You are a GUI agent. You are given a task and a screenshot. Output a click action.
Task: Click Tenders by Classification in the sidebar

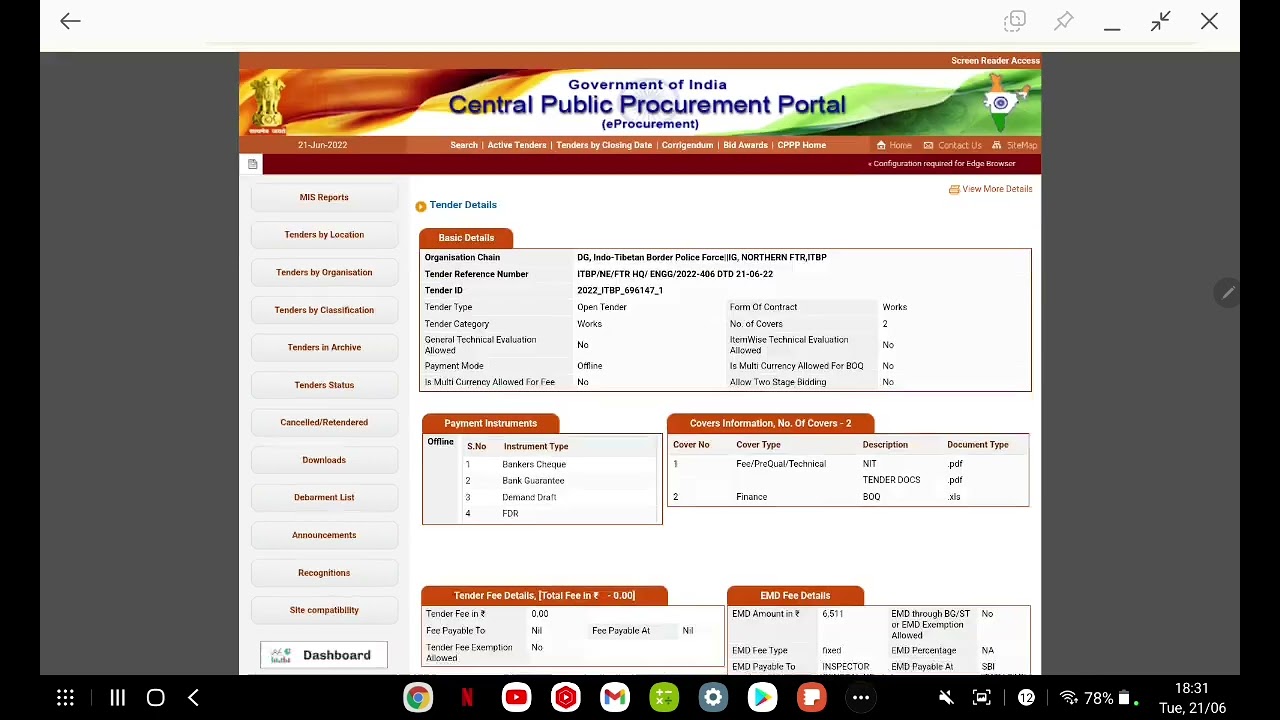click(x=324, y=310)
